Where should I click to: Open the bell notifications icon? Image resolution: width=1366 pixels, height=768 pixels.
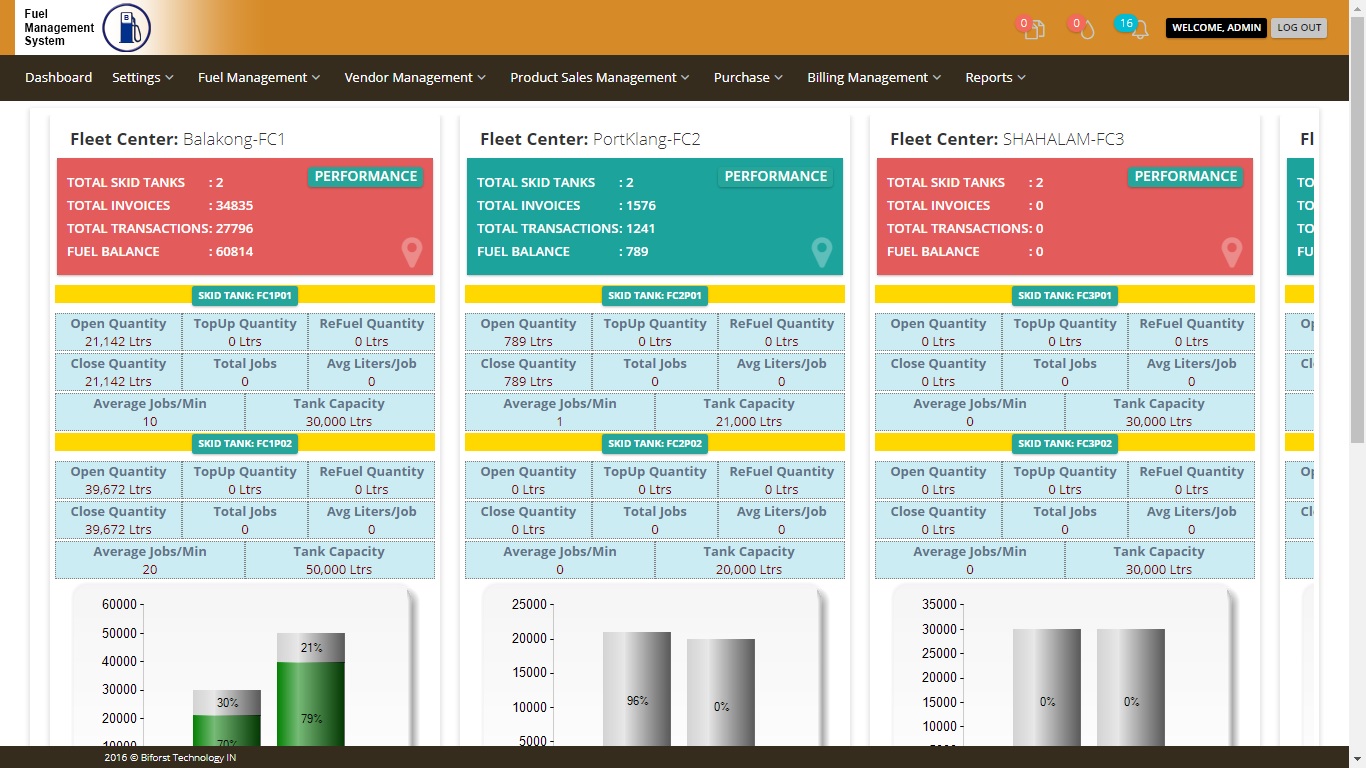tap(1139, 29)
